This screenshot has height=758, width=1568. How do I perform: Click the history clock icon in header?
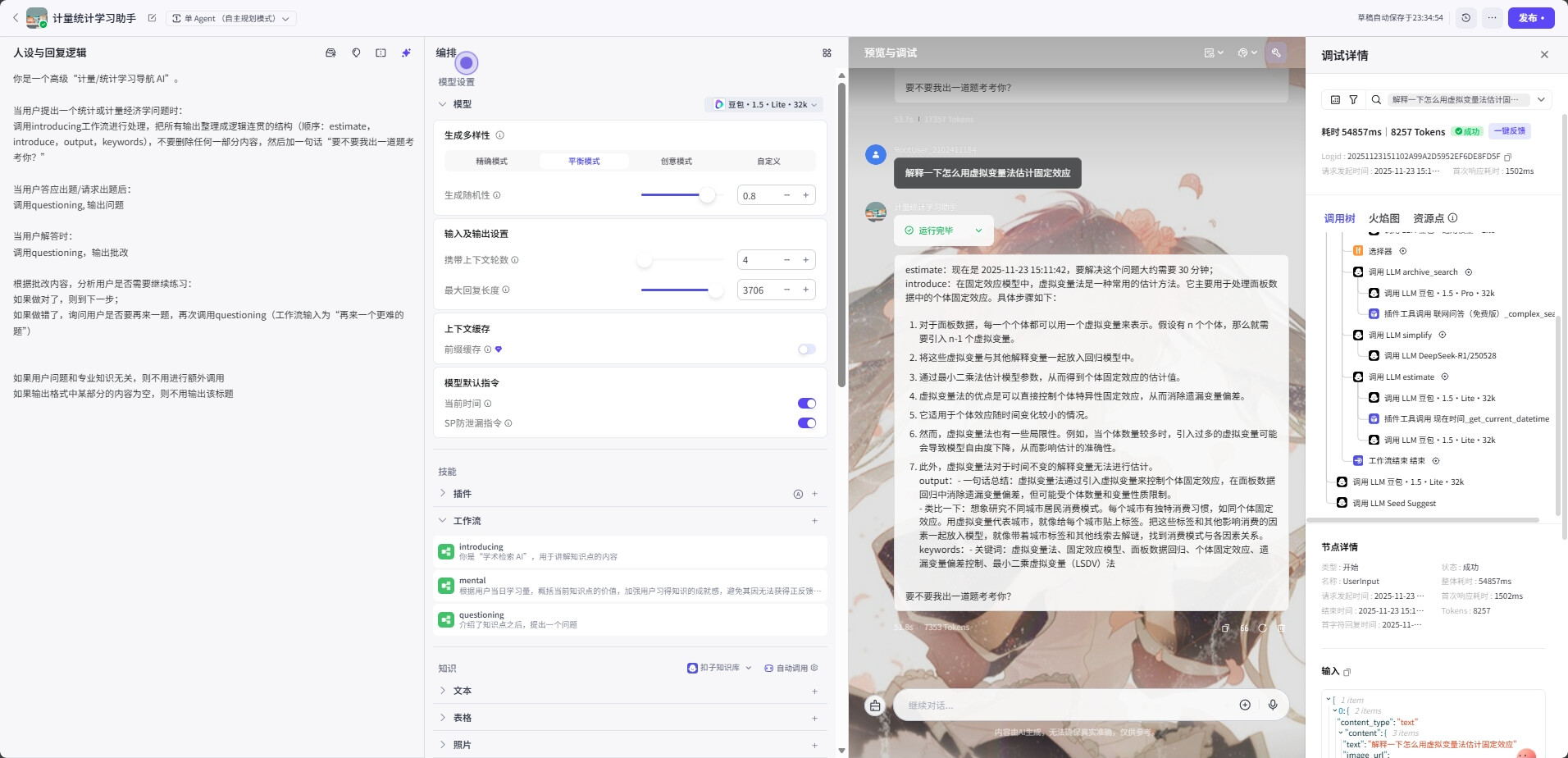click(x=1465, y=18)
